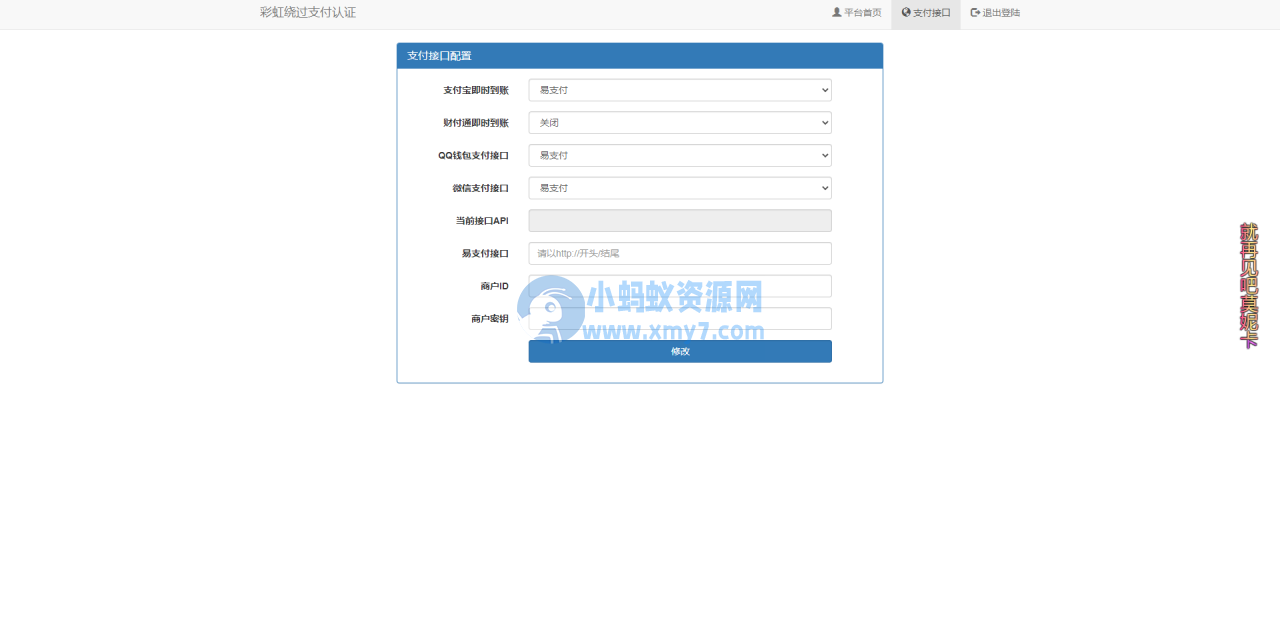The width and height of the screenshot is (1280, 622).
Task: Click the globe icon beside 支付接口
Action: (905, 13)
